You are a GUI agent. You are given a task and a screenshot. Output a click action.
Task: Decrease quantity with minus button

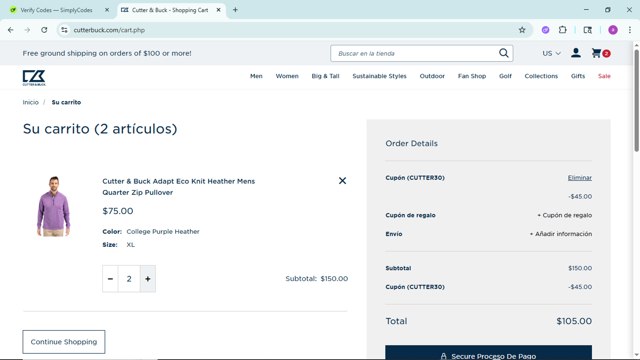(x=110, y=279)
